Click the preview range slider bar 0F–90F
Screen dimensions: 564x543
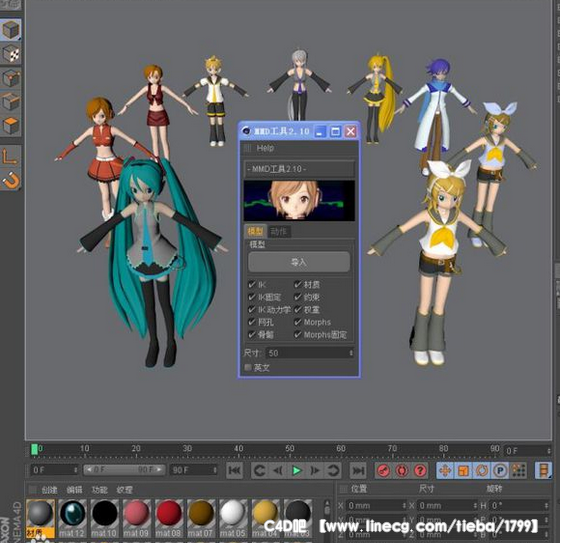(124, 470)
